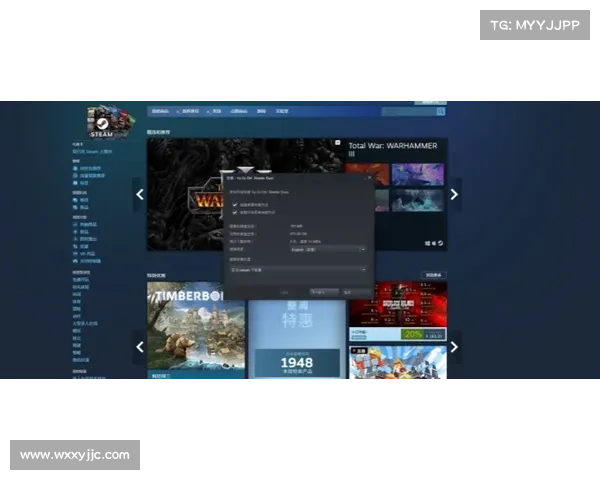Uncheck the create start menu shortcut checkbox
Viewport: 600px width, 480px height.
click(235, 212)
